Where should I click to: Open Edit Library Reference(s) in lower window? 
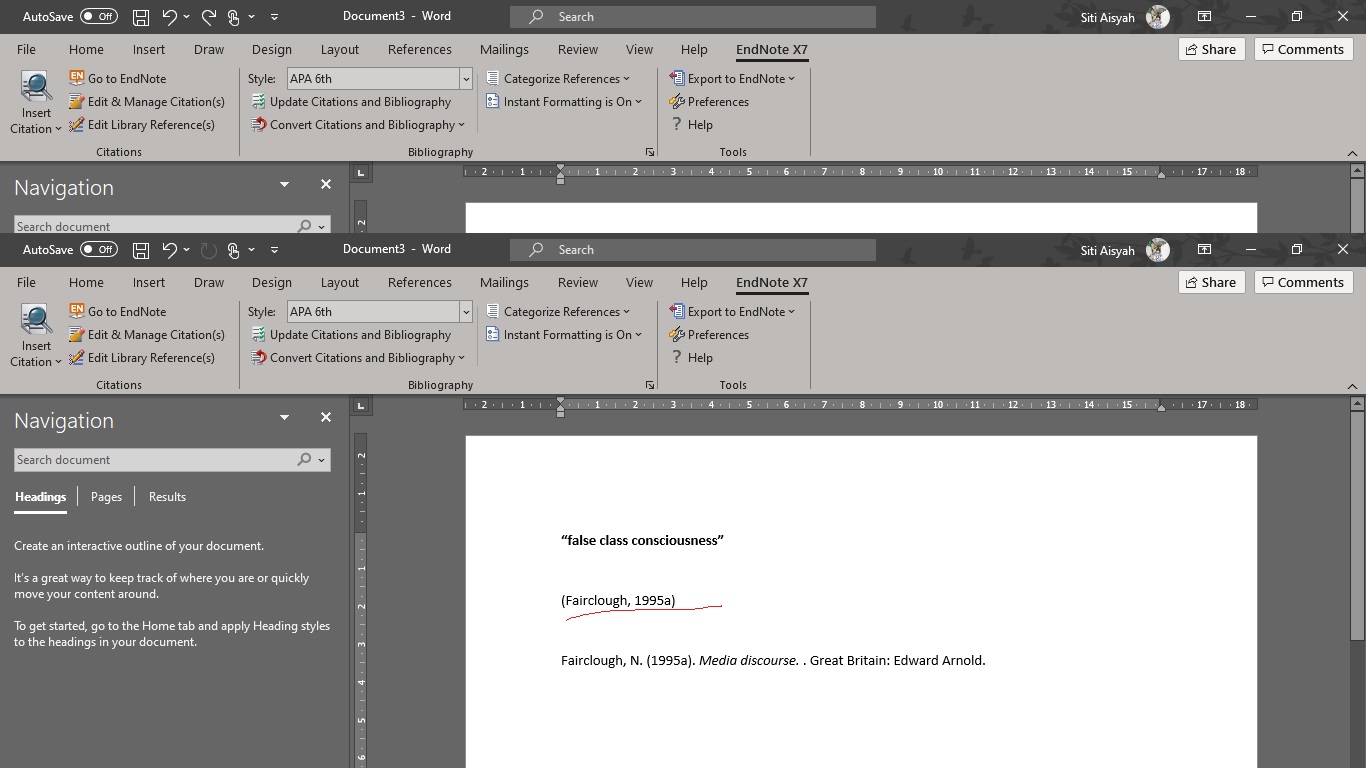142,358
